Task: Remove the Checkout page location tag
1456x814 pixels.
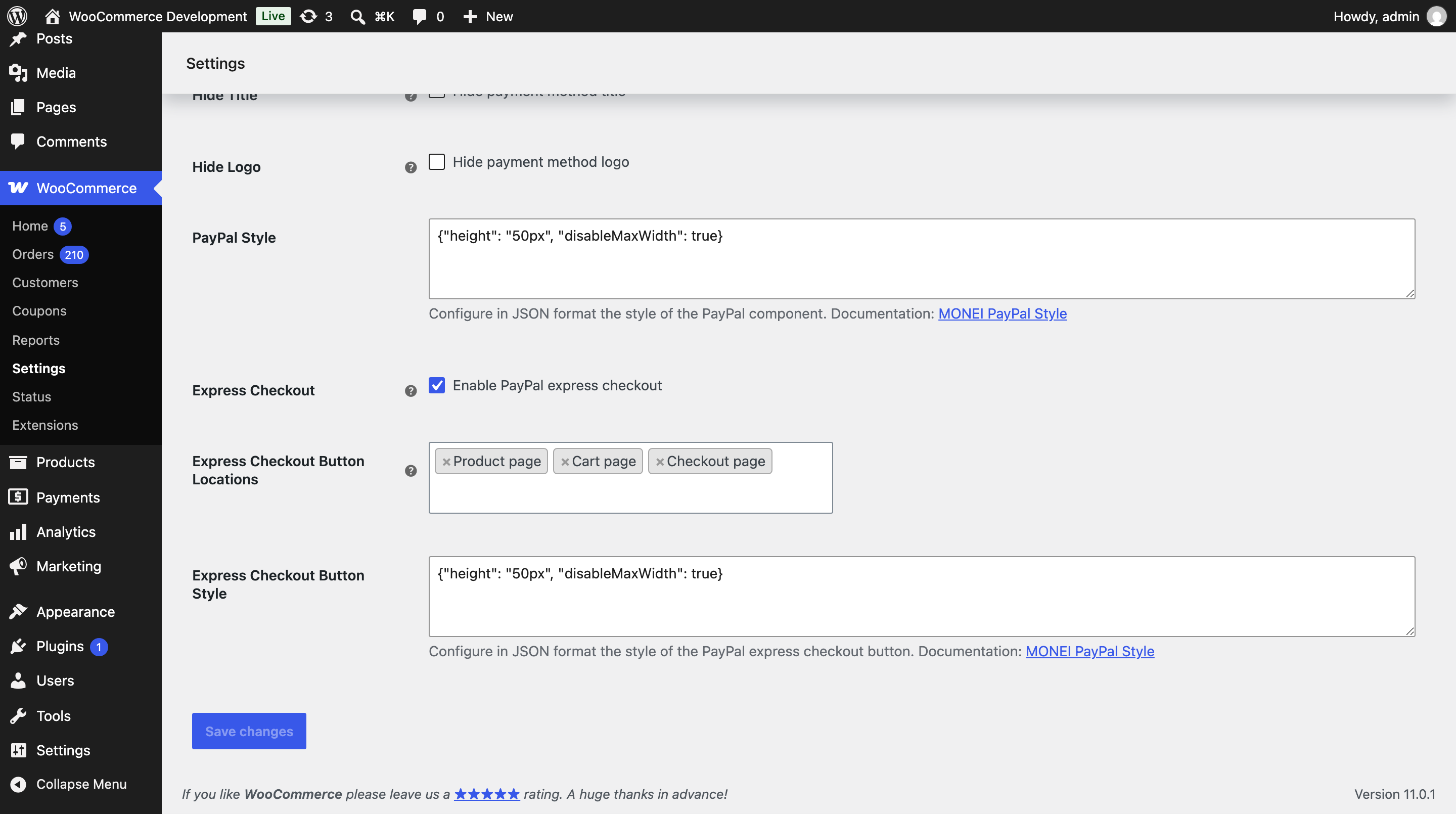Action: click(x=660, y=462)
